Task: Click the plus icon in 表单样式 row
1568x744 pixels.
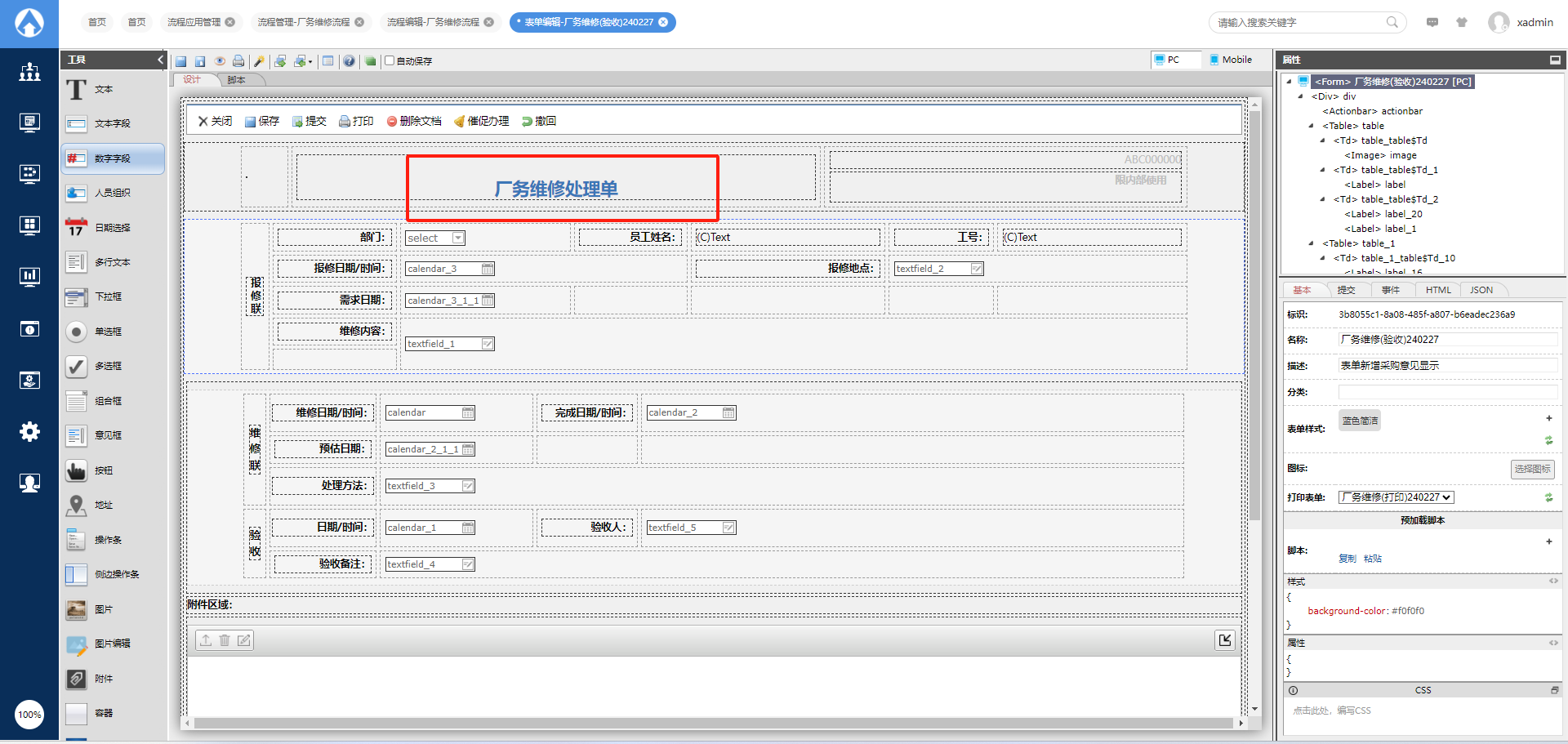Action: pyautogui.click(x=1548, y=418)
